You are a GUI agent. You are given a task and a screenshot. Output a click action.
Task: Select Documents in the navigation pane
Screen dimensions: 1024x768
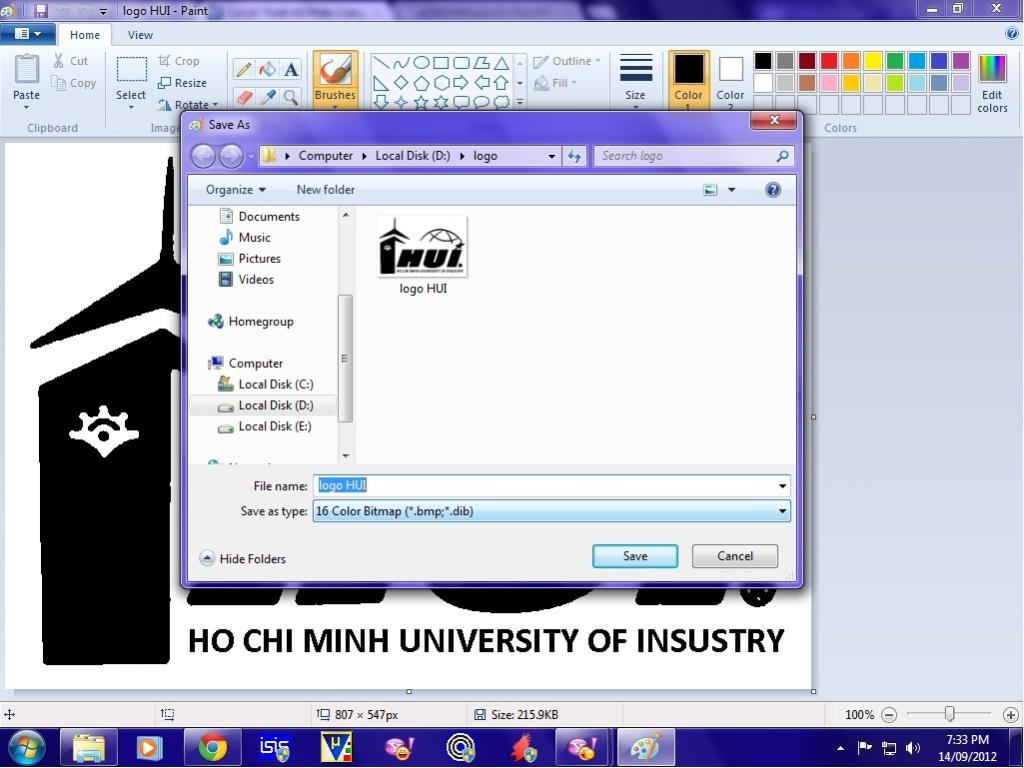(x=259, y=216)
